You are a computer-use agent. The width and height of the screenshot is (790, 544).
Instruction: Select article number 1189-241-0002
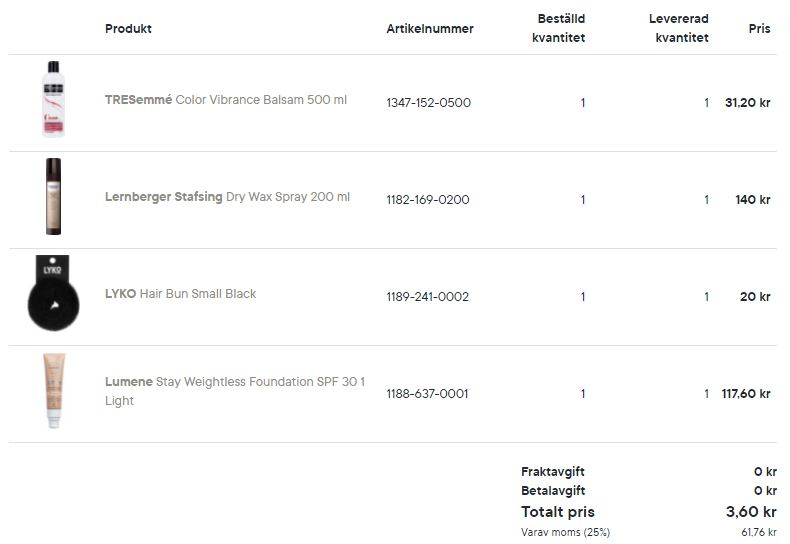427,297
